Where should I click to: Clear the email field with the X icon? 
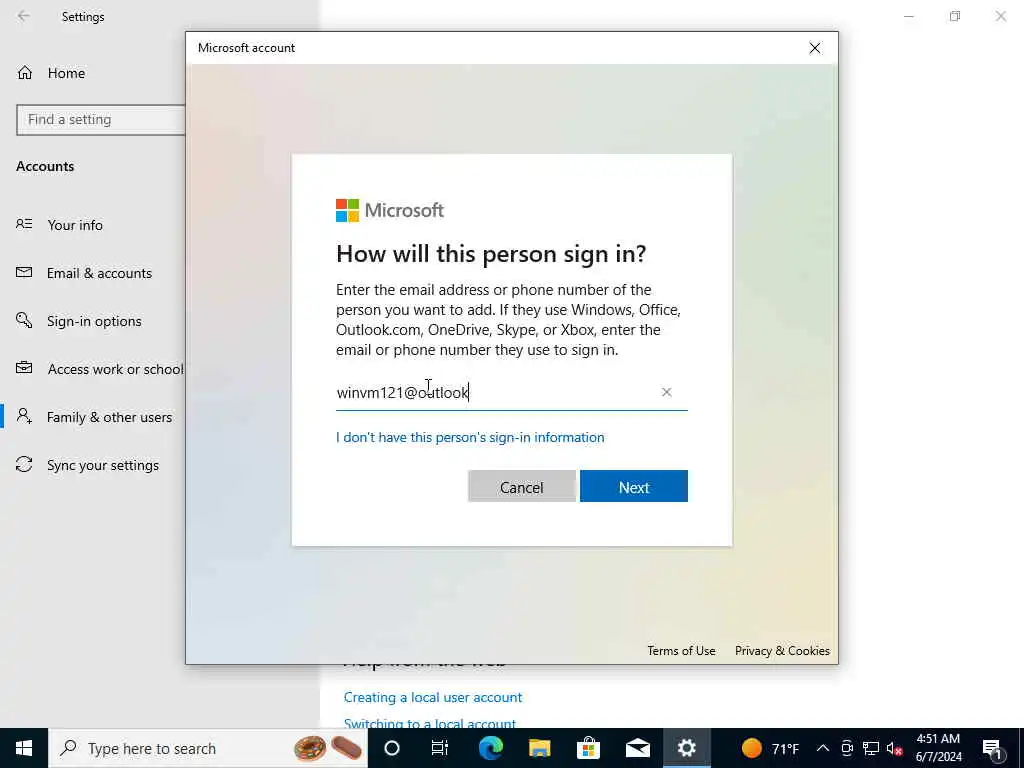(666, 392)
